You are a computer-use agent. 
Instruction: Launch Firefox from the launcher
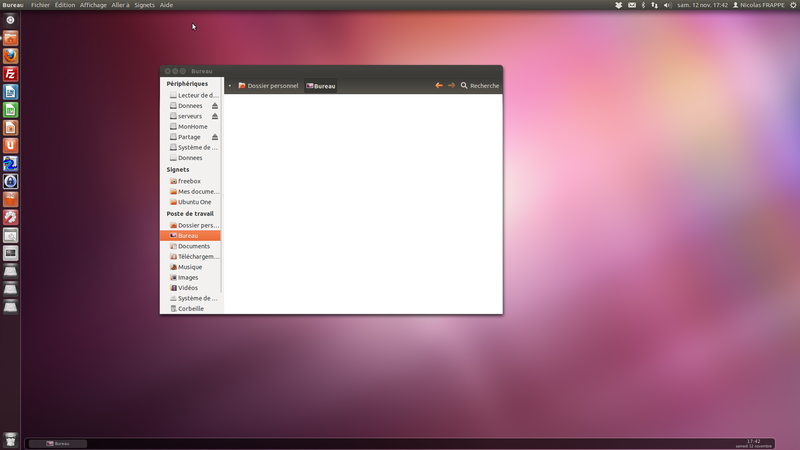click(x=10, y=56)
